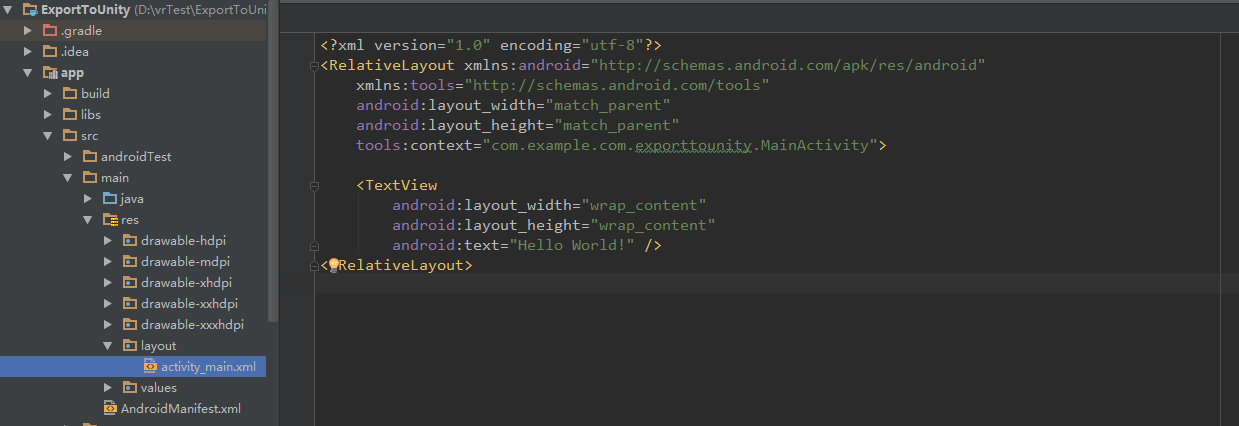Screen dimensions: 1239x426
Task: Click the build folder icon
Action: [70, 93]
